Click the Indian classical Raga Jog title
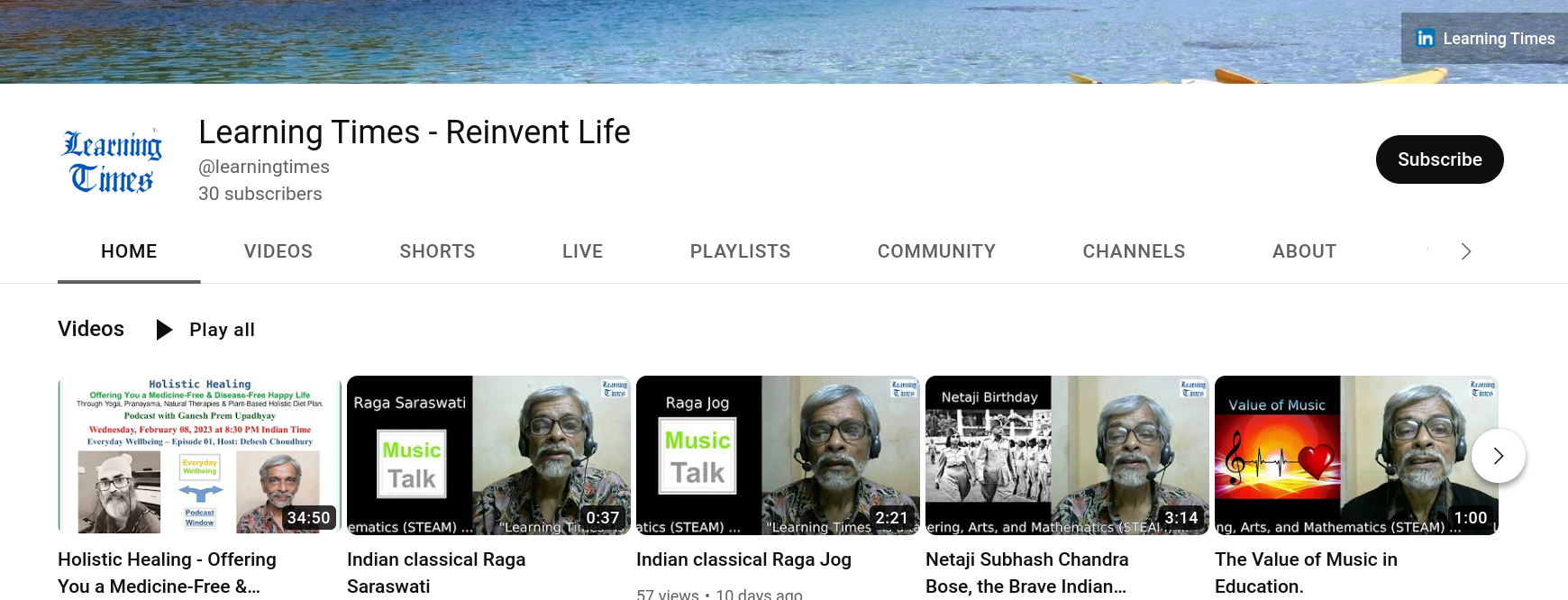Screen dimensions: 1568x600 tap(743, 559)
